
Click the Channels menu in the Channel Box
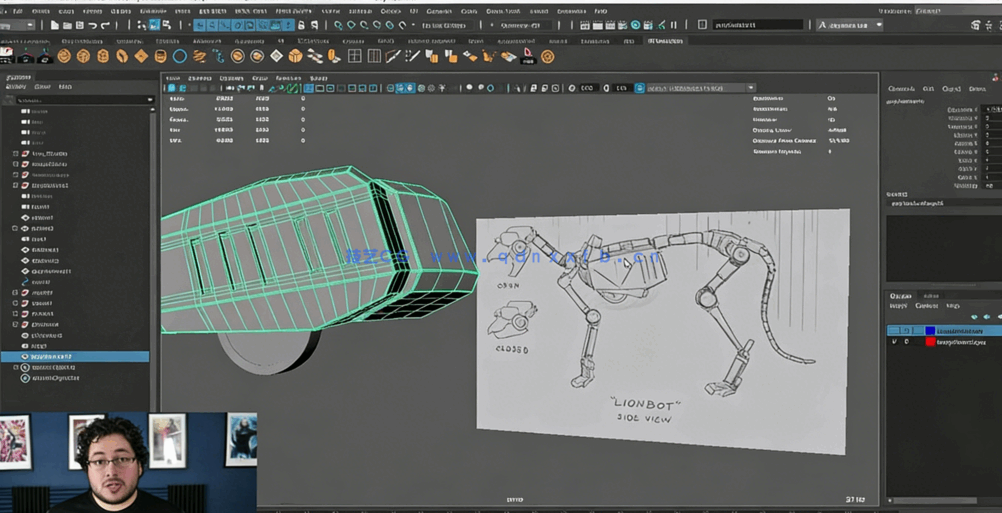(x=901, y=89)
